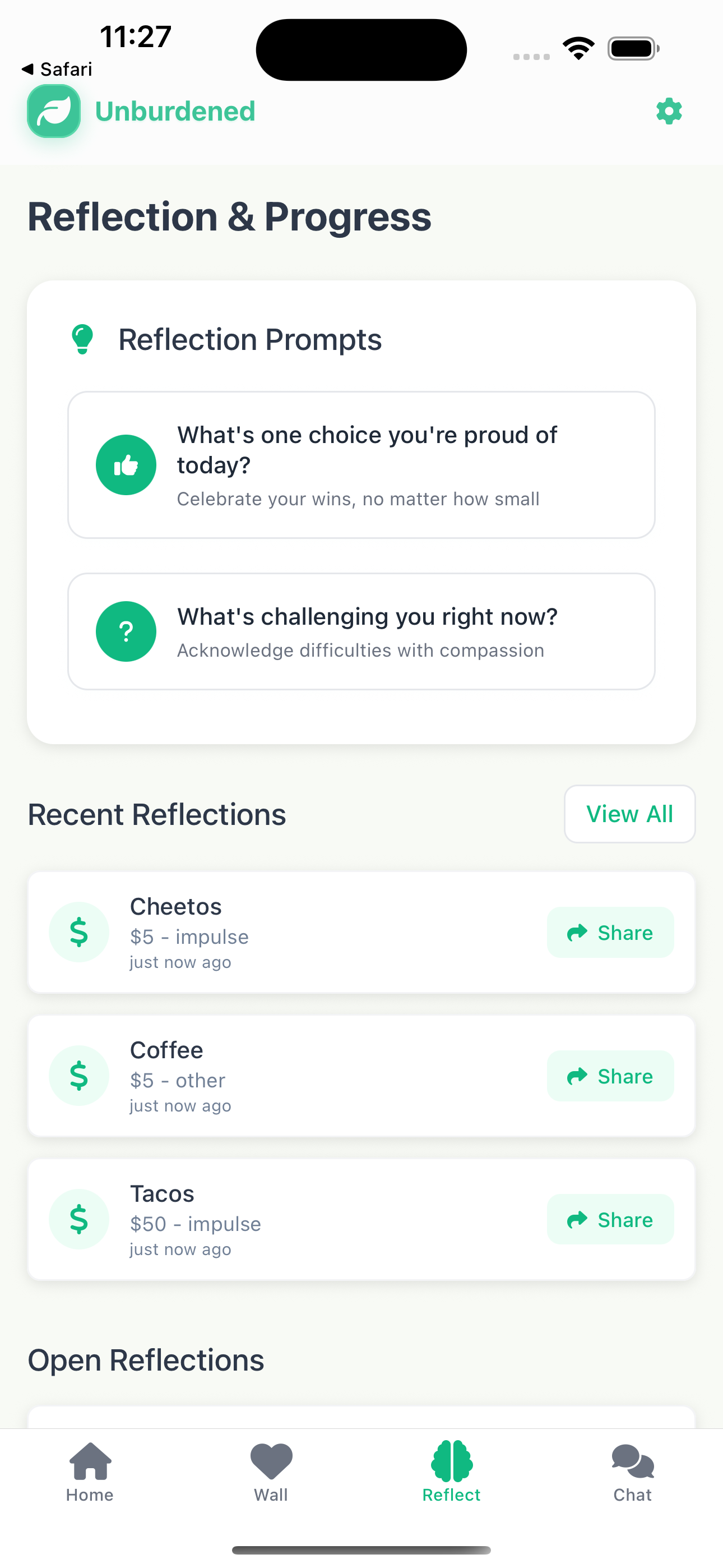Open the Chat tab
Image resolution: width=723 pixels, height=1568 pixels.
pyautogui.click(x=632, y=1473)
